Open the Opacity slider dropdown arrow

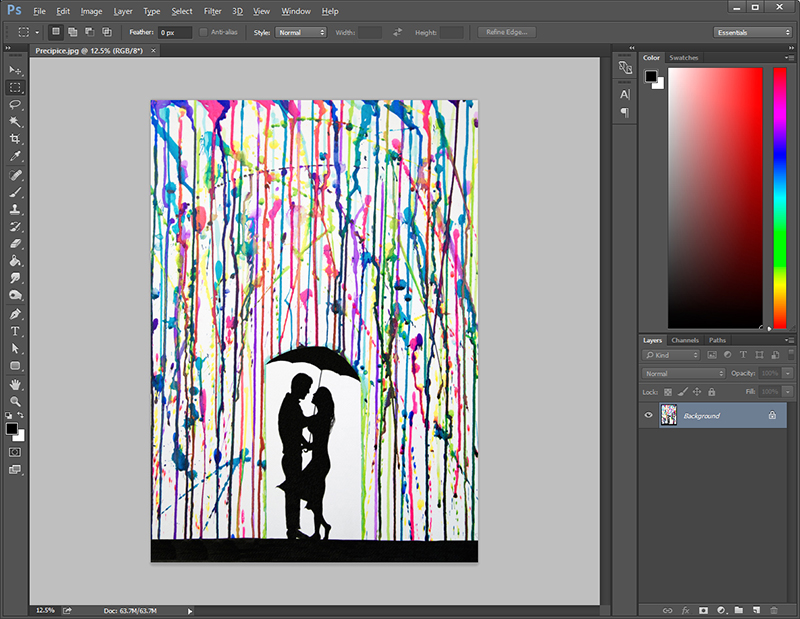coord(788,374)
